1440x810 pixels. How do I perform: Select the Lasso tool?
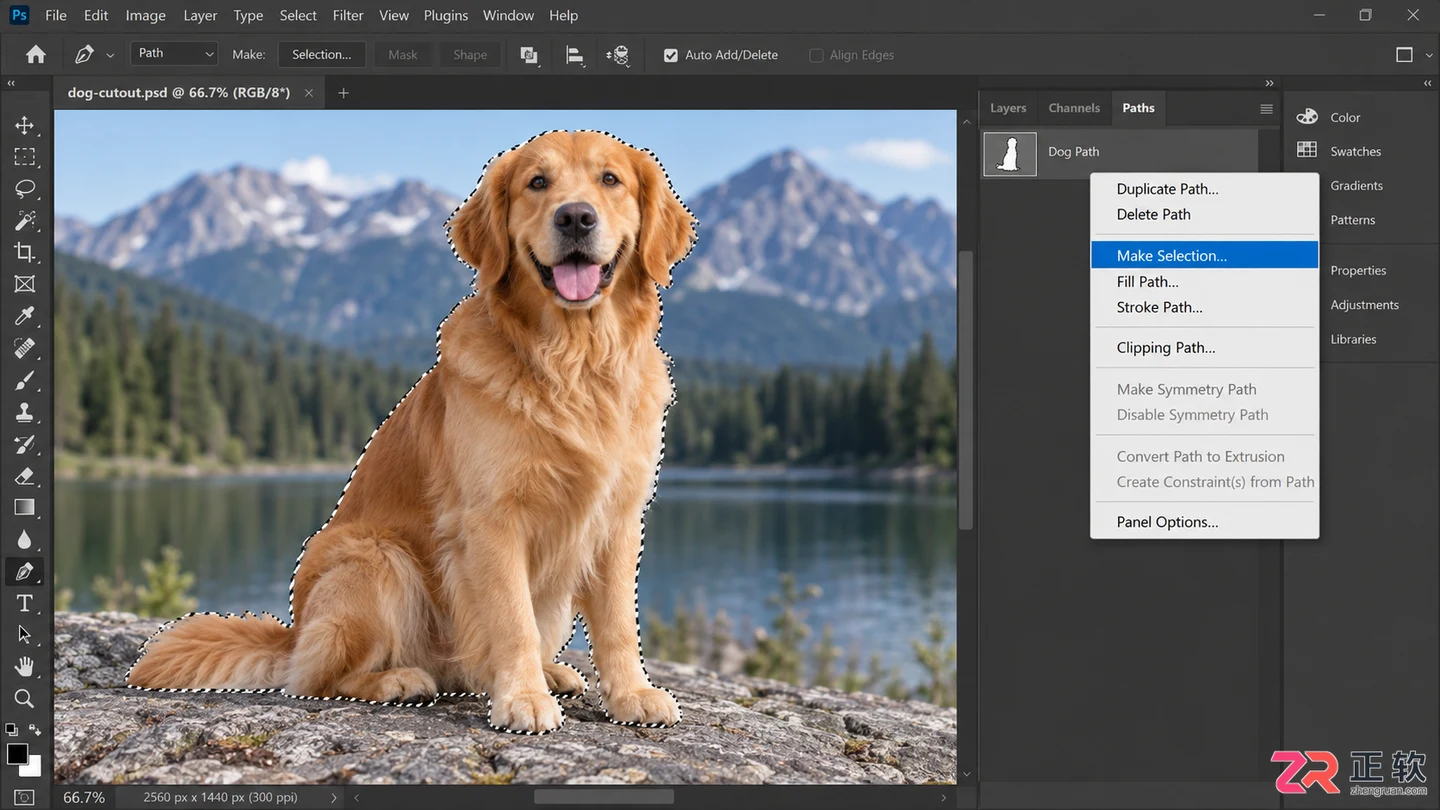click(24, 189)
